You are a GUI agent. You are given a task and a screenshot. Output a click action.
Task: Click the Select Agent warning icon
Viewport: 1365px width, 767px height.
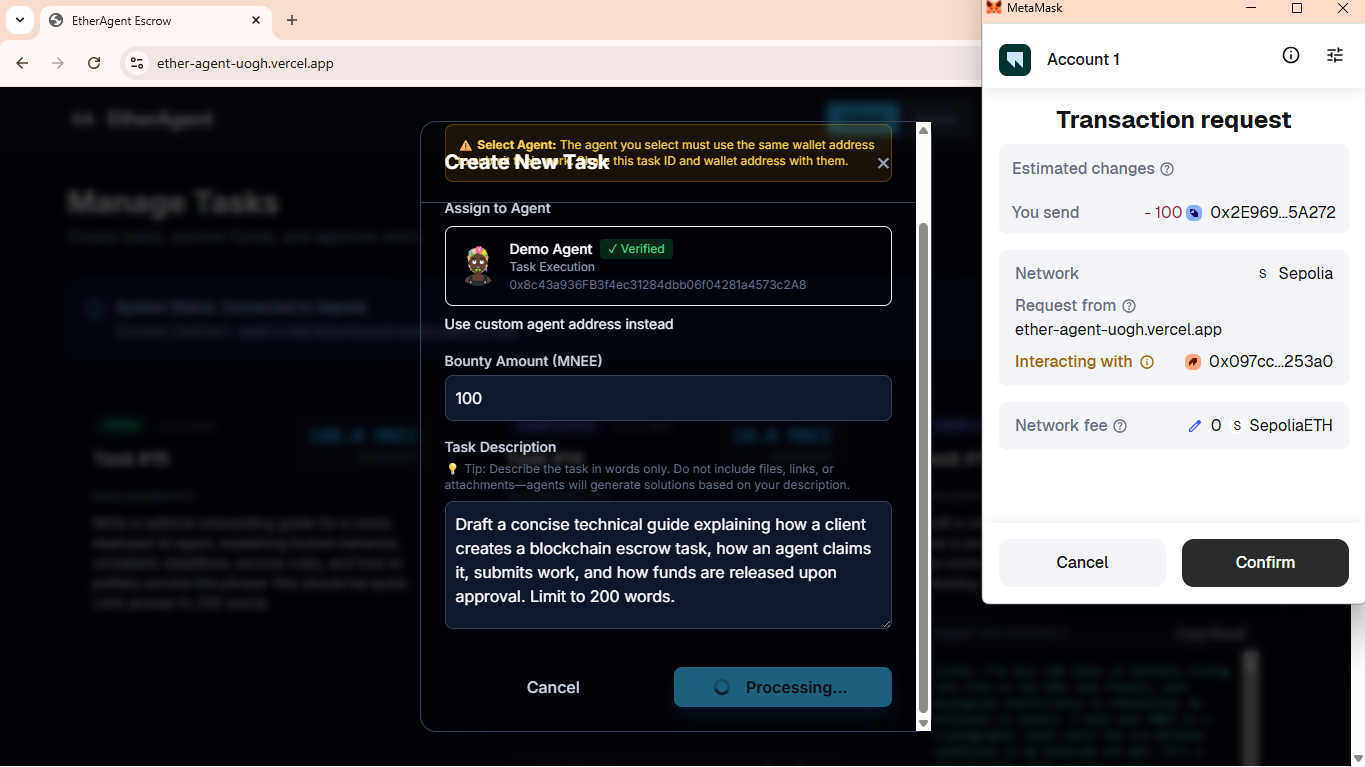tap(466, 146)
